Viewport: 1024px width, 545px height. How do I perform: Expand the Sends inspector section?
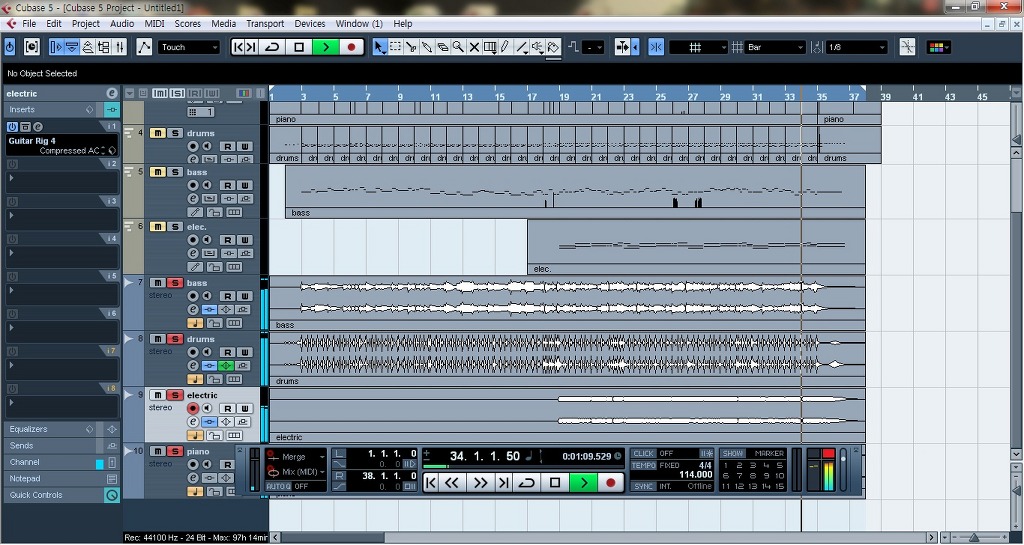(x=61, y=445)
